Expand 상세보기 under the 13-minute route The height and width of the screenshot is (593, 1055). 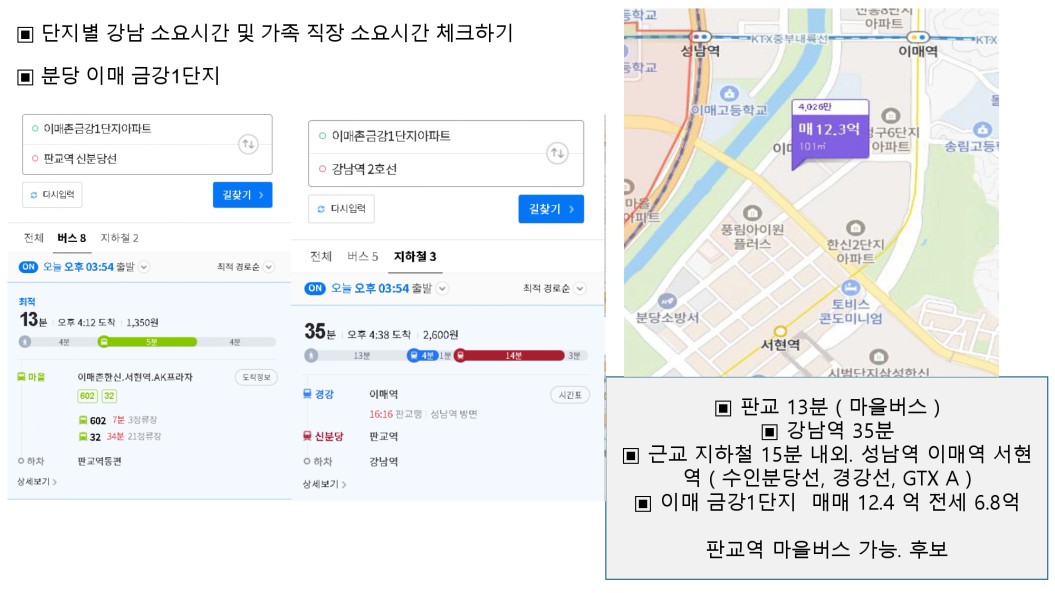(x=37, y=481)
